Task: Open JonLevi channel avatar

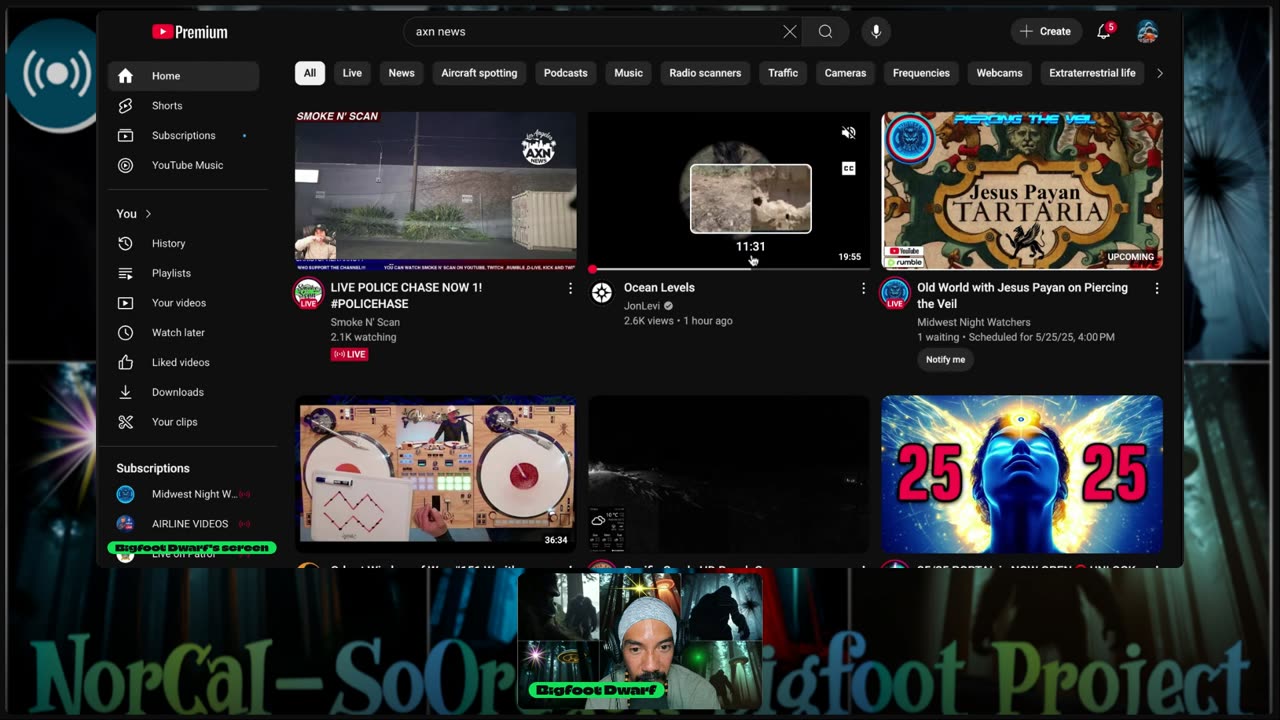Action: 602,293
